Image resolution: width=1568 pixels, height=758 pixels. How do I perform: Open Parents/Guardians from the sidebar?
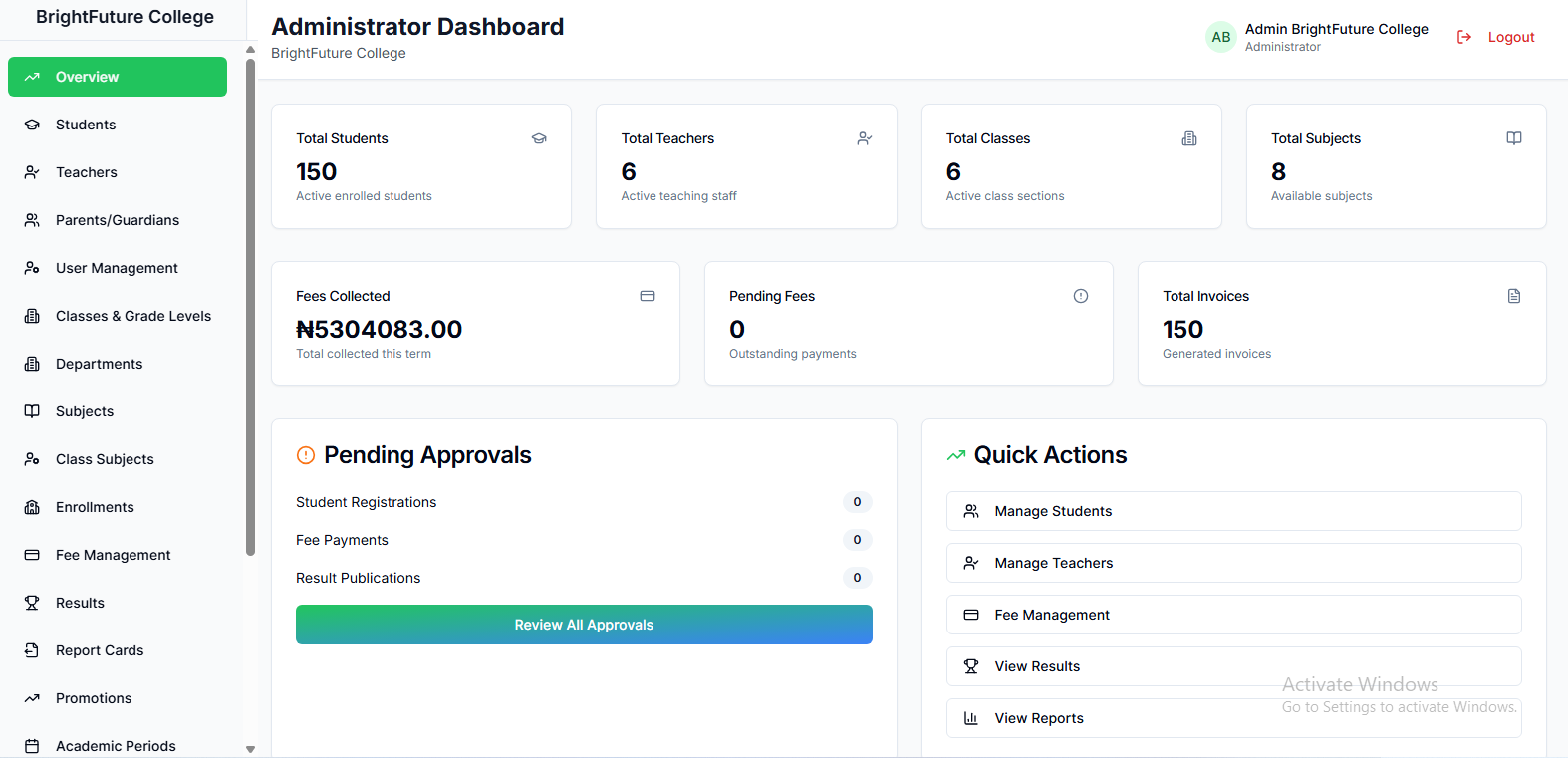coord(118,220)
